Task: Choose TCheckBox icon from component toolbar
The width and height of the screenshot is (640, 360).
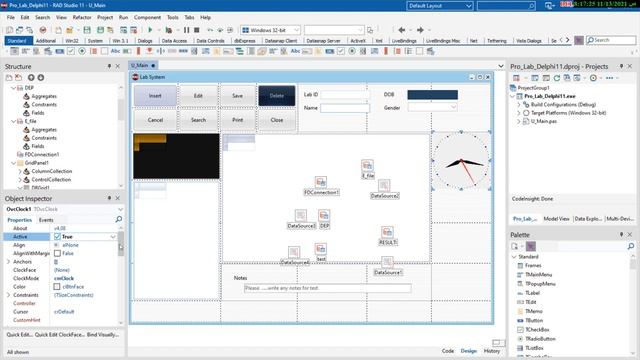Action: coord(71,51)
